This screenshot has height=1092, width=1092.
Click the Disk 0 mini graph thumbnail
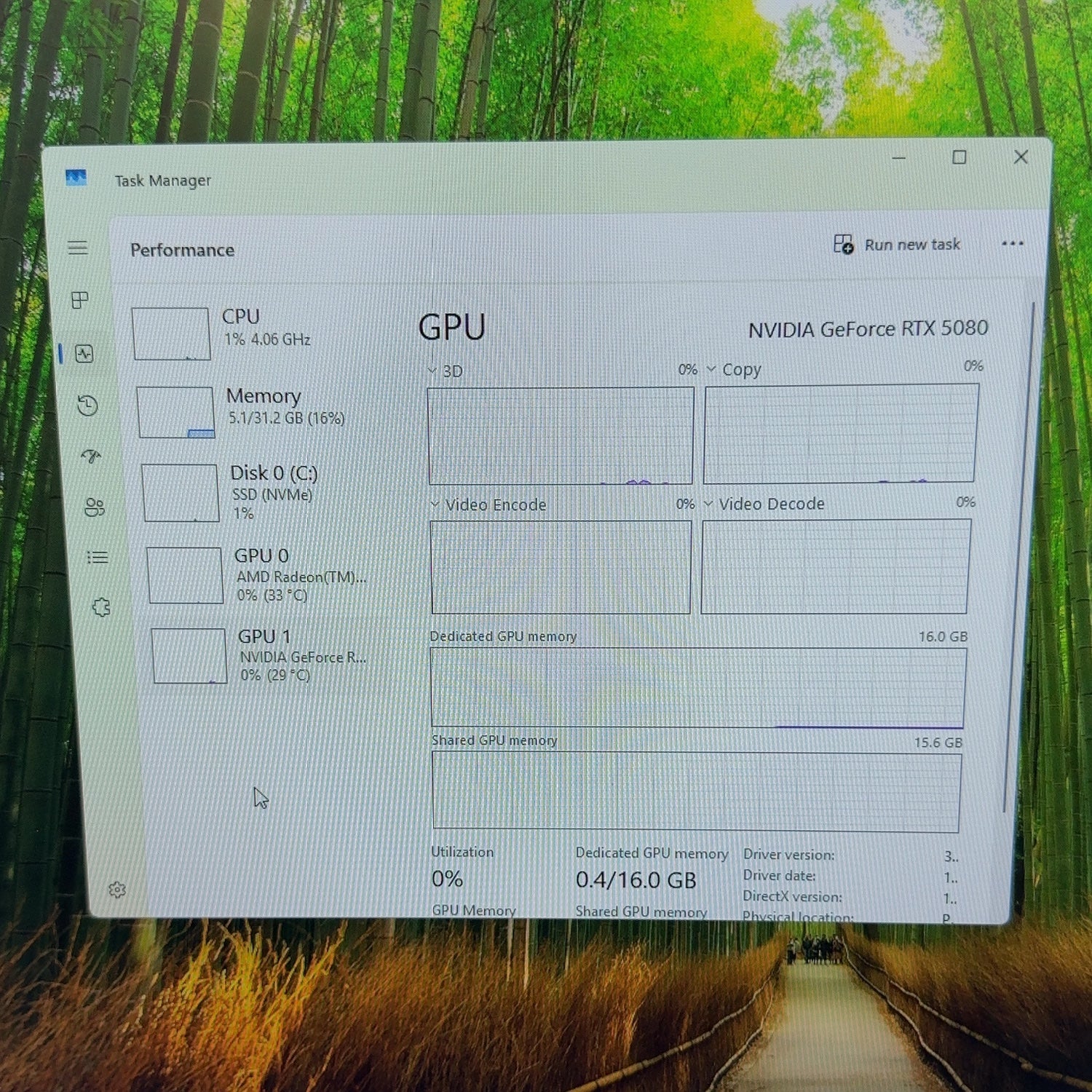click(x=181, y=493)
